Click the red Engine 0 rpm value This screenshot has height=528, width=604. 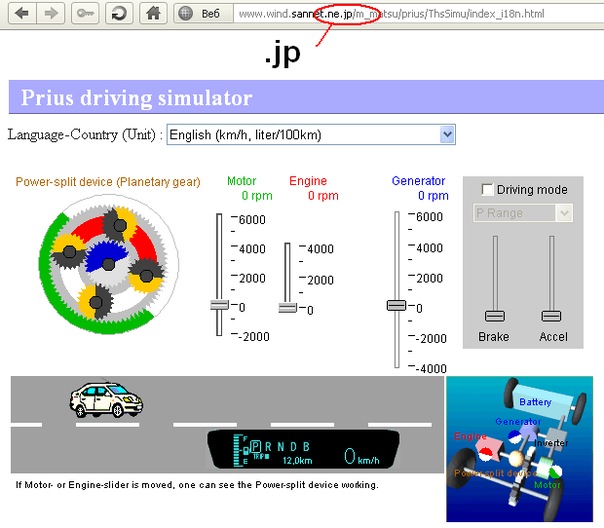click(x=323, y=196)
